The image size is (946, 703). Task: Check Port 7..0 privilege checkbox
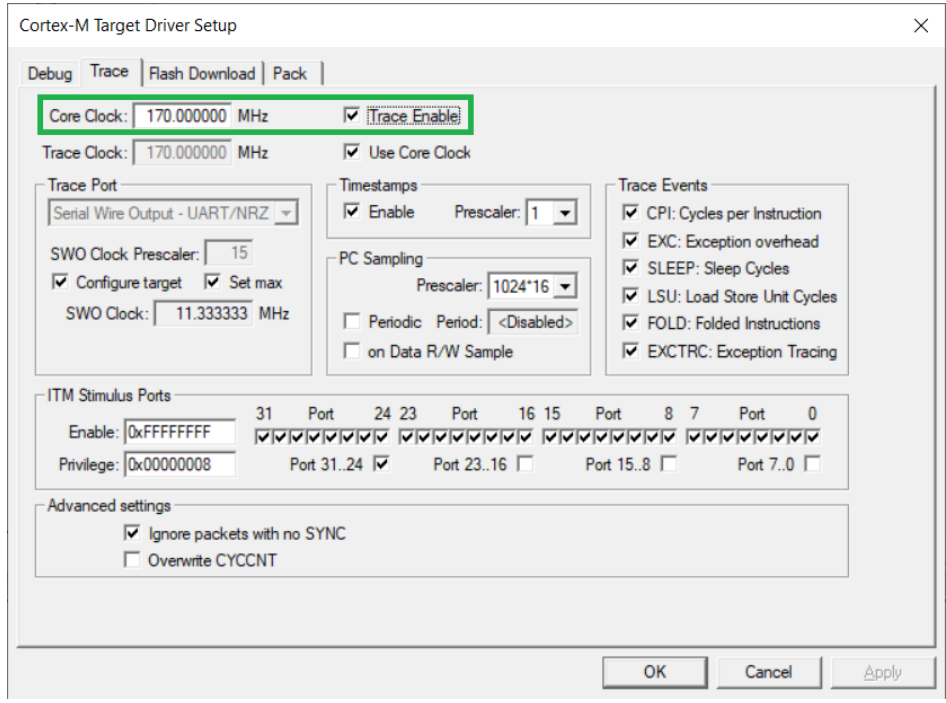(x=813, y=463)
